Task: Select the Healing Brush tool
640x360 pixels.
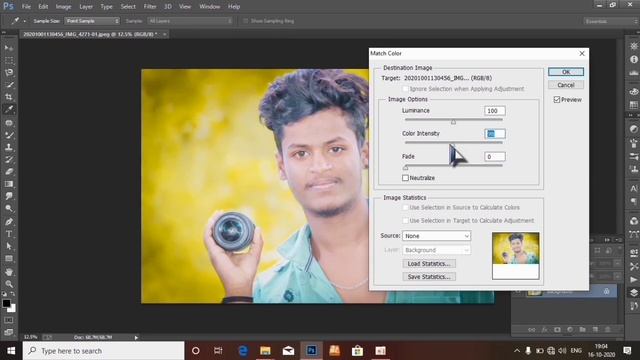Action: point(9,123)
